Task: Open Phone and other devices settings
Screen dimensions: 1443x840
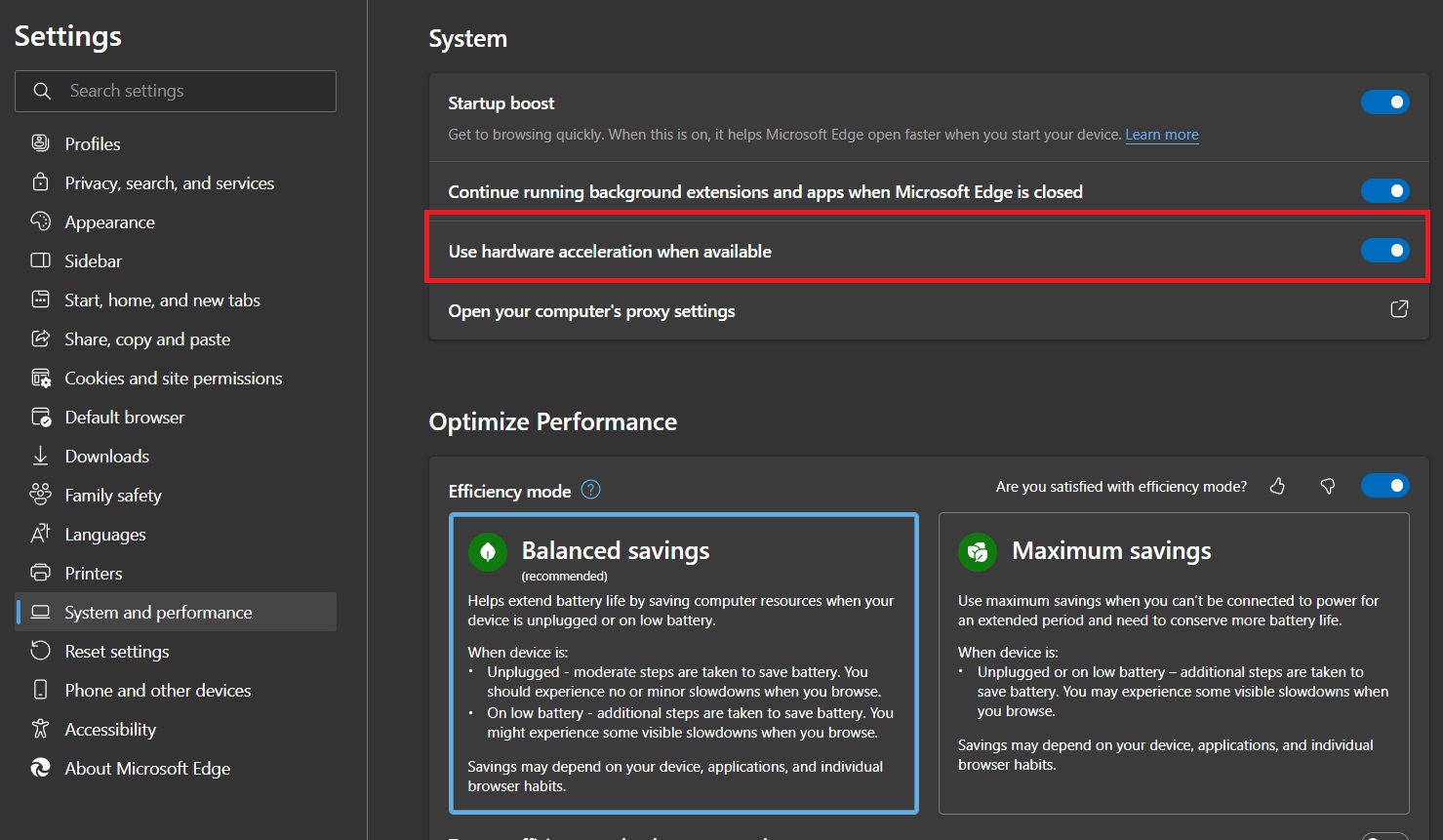Action: [176, 690]
